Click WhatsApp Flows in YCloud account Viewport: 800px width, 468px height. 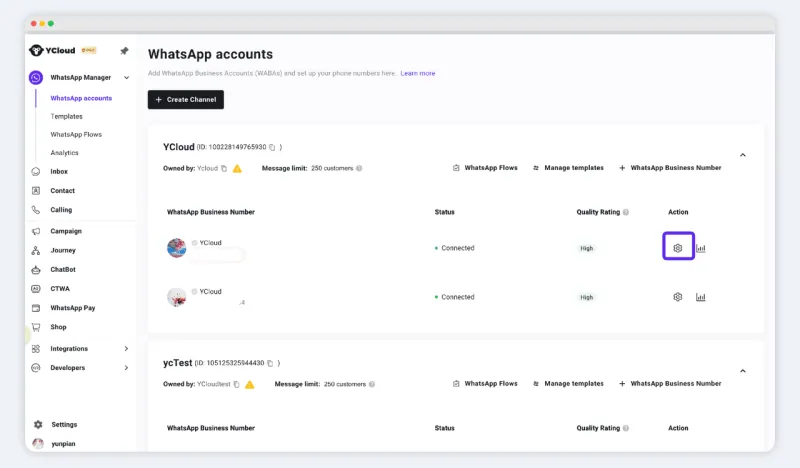coord(485,168)
